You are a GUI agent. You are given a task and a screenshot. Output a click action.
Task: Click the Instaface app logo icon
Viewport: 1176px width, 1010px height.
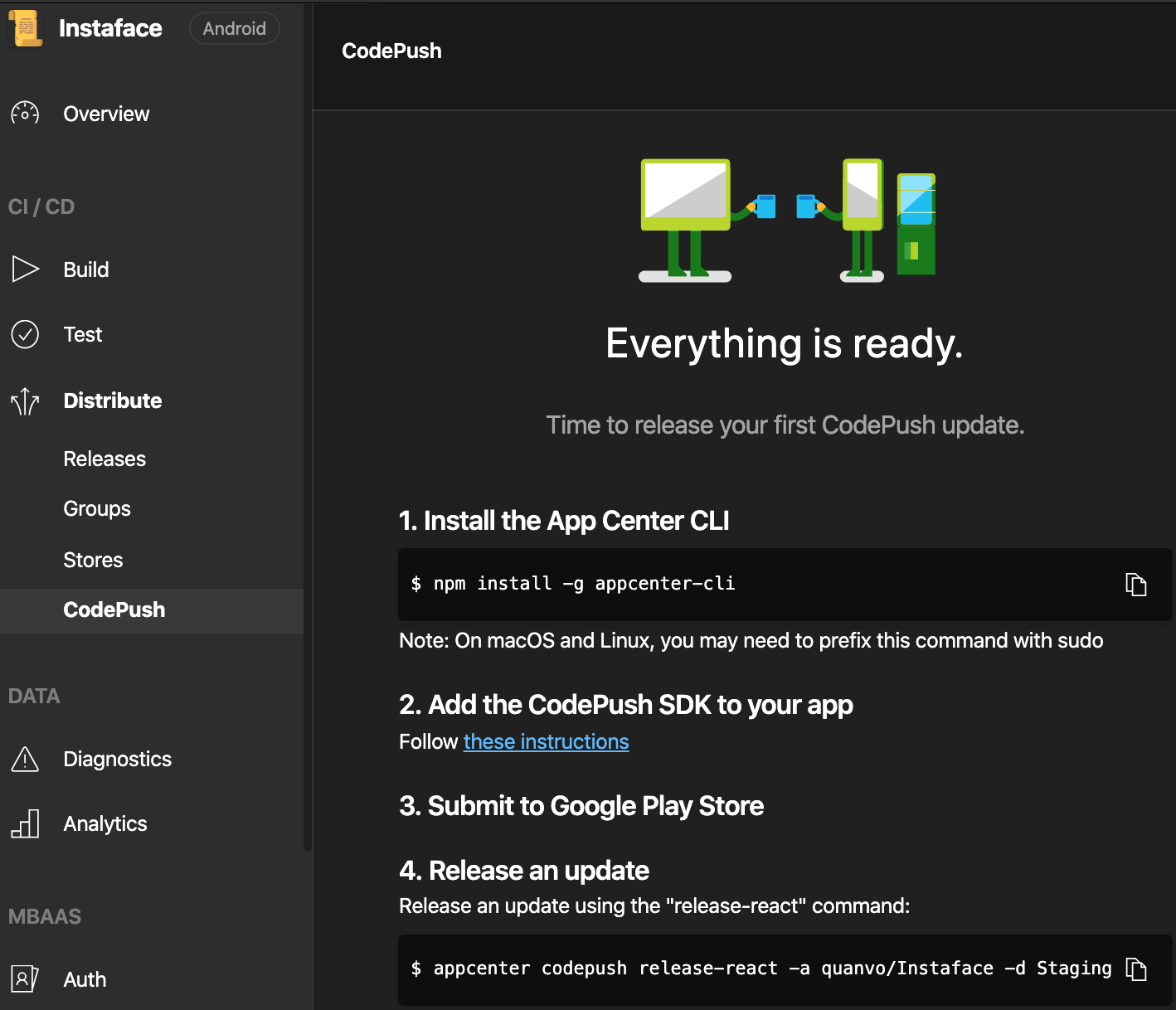(x=26, y=28)
